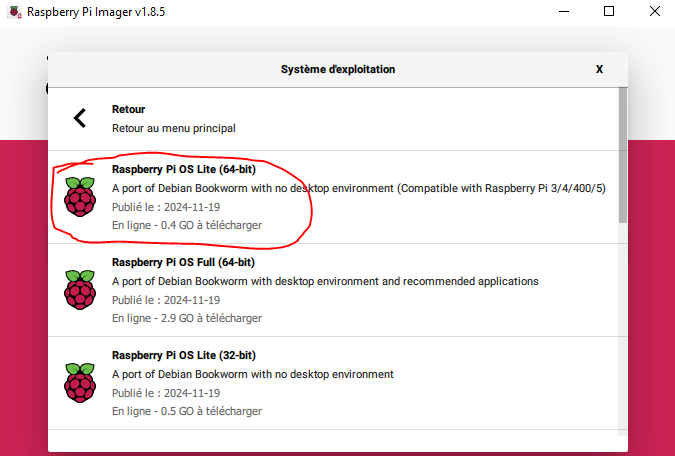
Task: Minimize the Raspberry Pi Imager window
Action: [564, 12]
